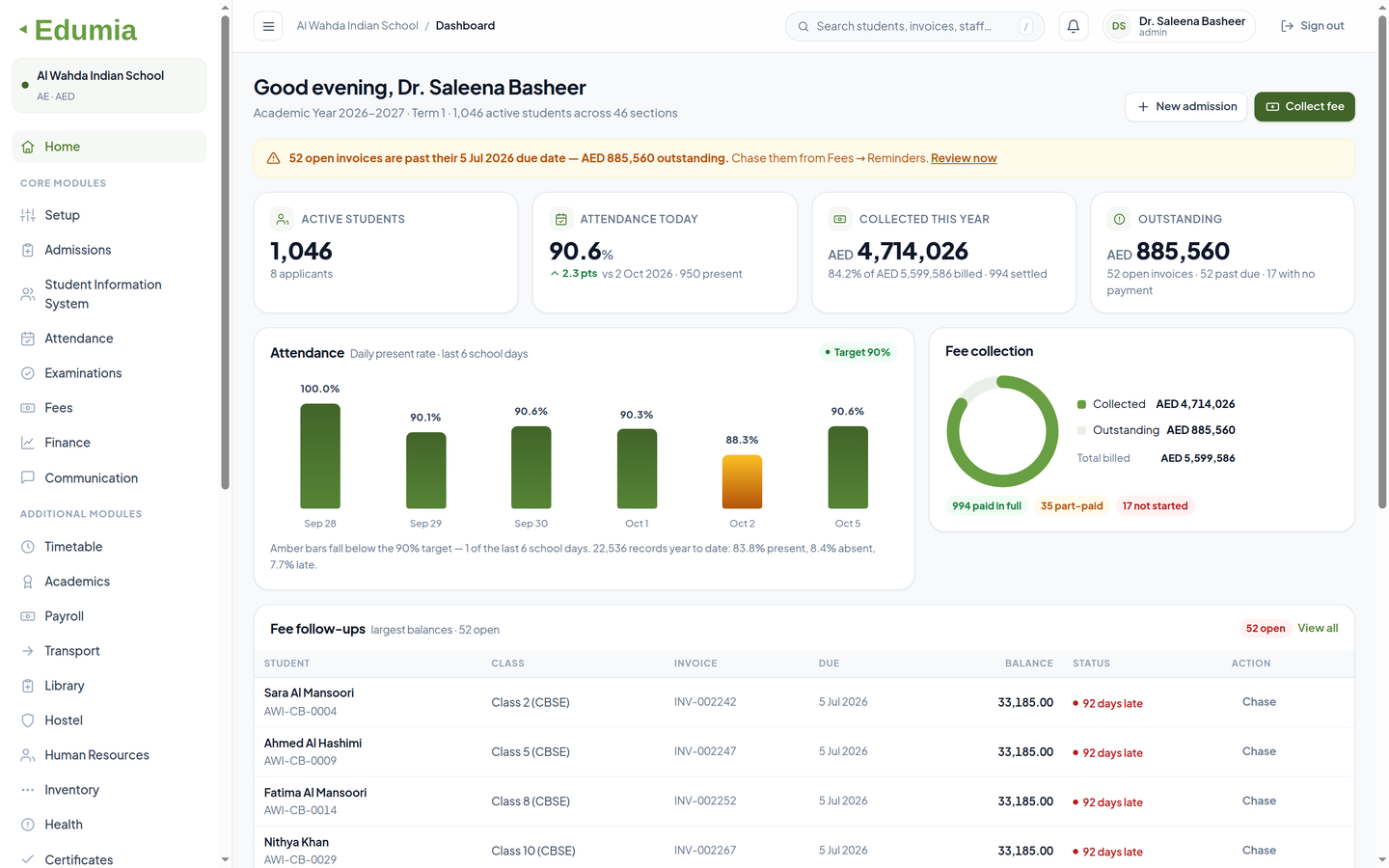Screen dimensions: 1389x868
Task: Toggle the hamburger sidebar menu button
Action: [x=268, y=26]
